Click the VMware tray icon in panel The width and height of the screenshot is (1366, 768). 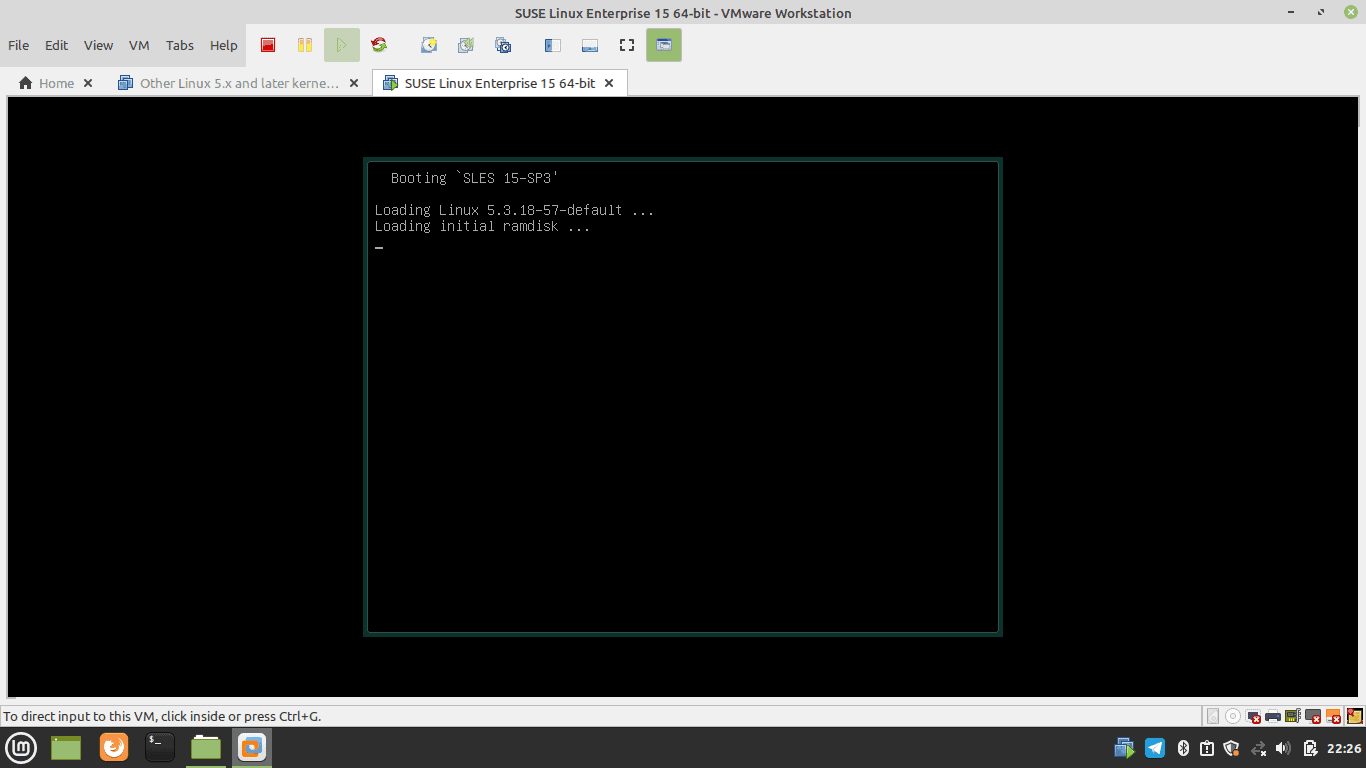[x=1125, y=748]
